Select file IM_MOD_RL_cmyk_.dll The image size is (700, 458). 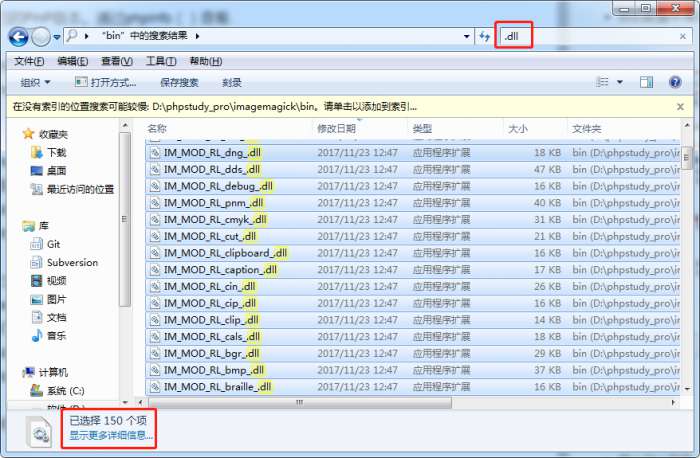pyautogui.click(x=412, y=220)
